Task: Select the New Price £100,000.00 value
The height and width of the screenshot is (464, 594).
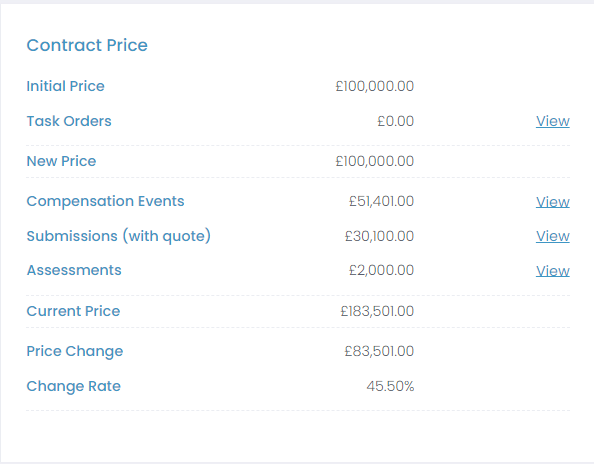Action: (x=375, y=161)
